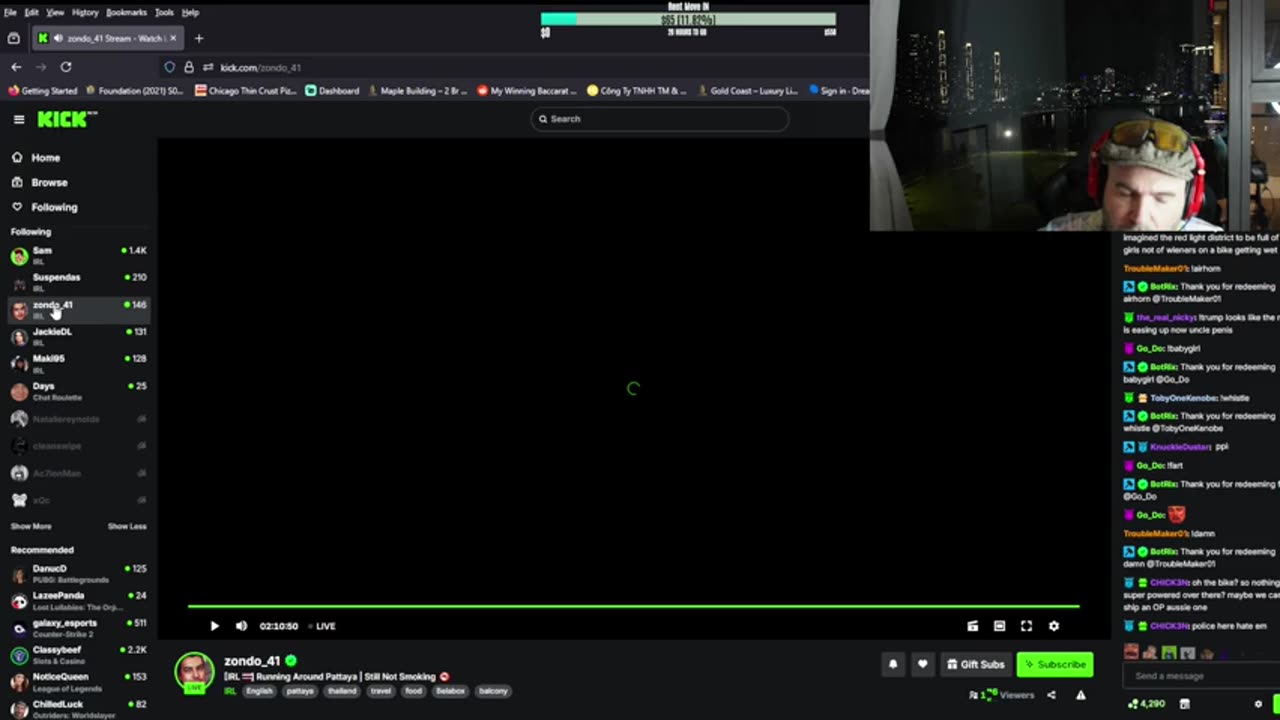Open LazeePanda recommended channel
Screen dimensions: 1280x720
[78, 600]
